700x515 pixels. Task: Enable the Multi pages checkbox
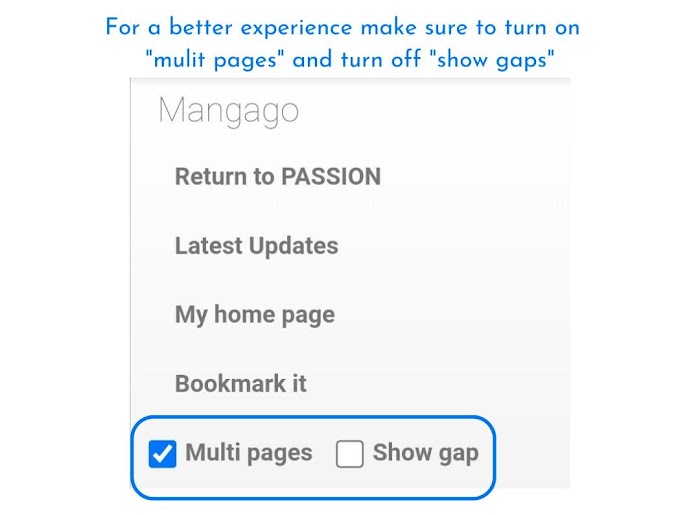point(162,454)
